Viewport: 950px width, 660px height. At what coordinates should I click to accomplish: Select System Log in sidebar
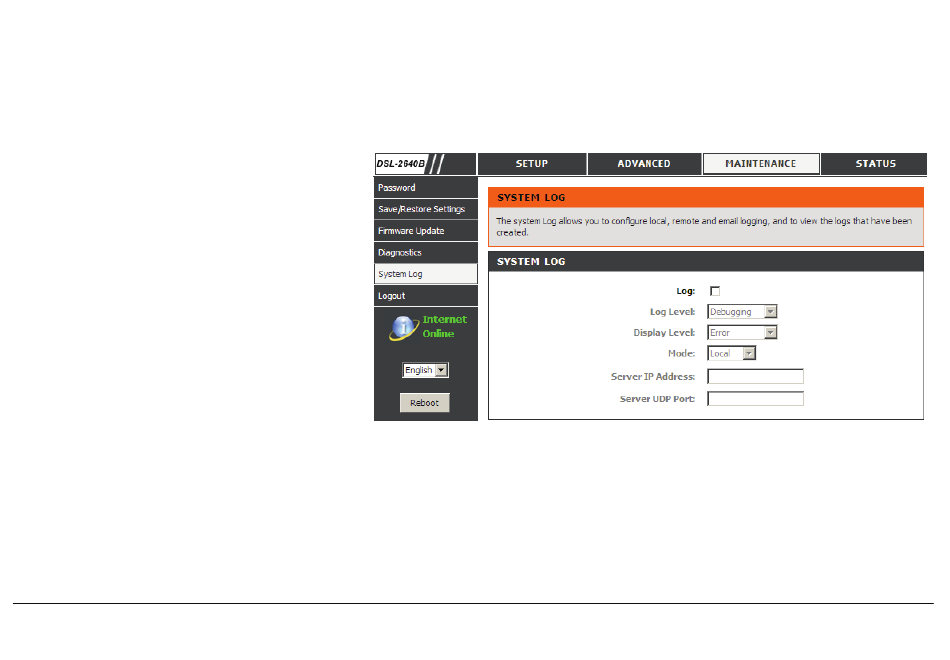(x=425, y=274)
